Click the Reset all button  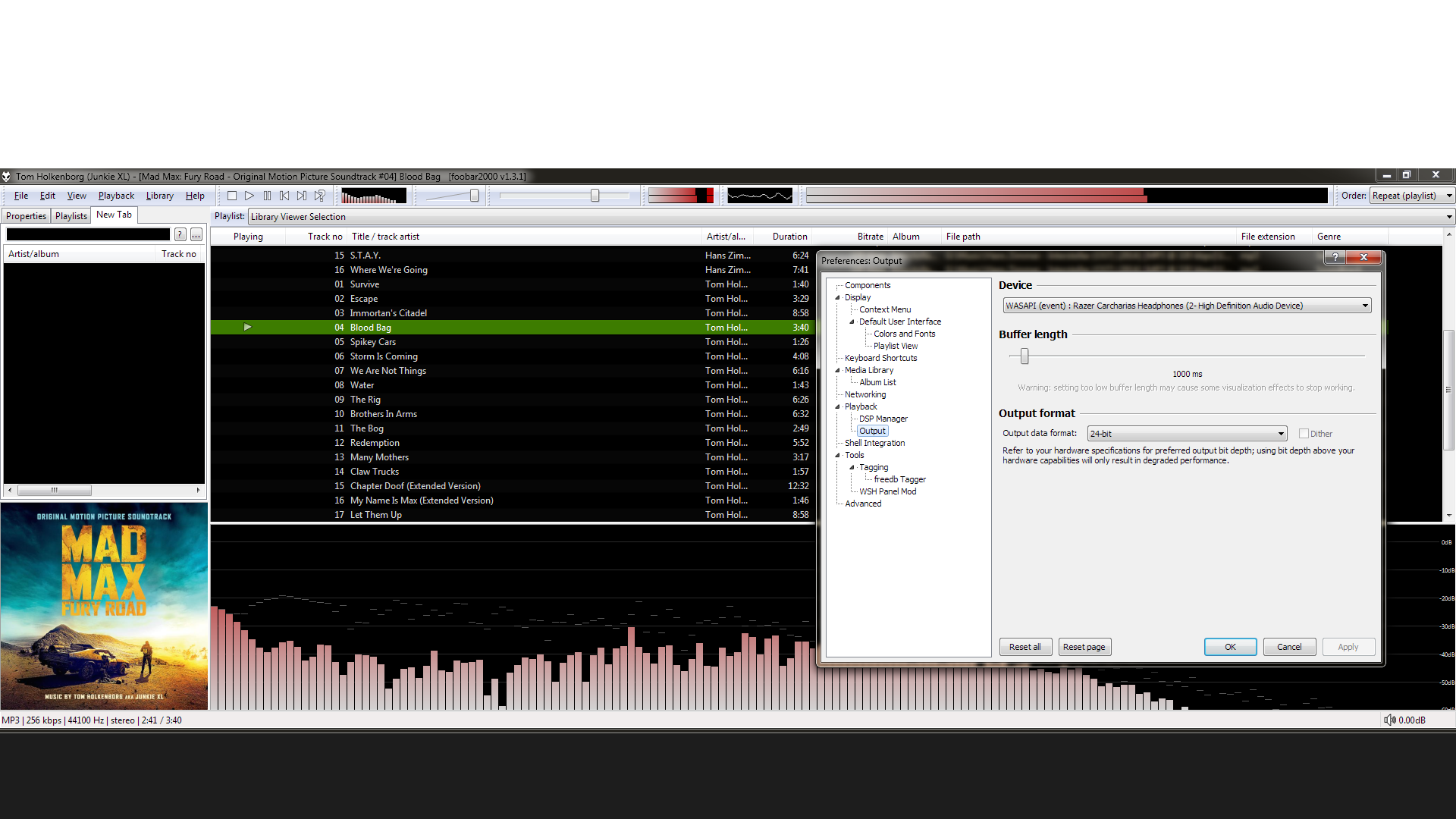click(1025, 647)
